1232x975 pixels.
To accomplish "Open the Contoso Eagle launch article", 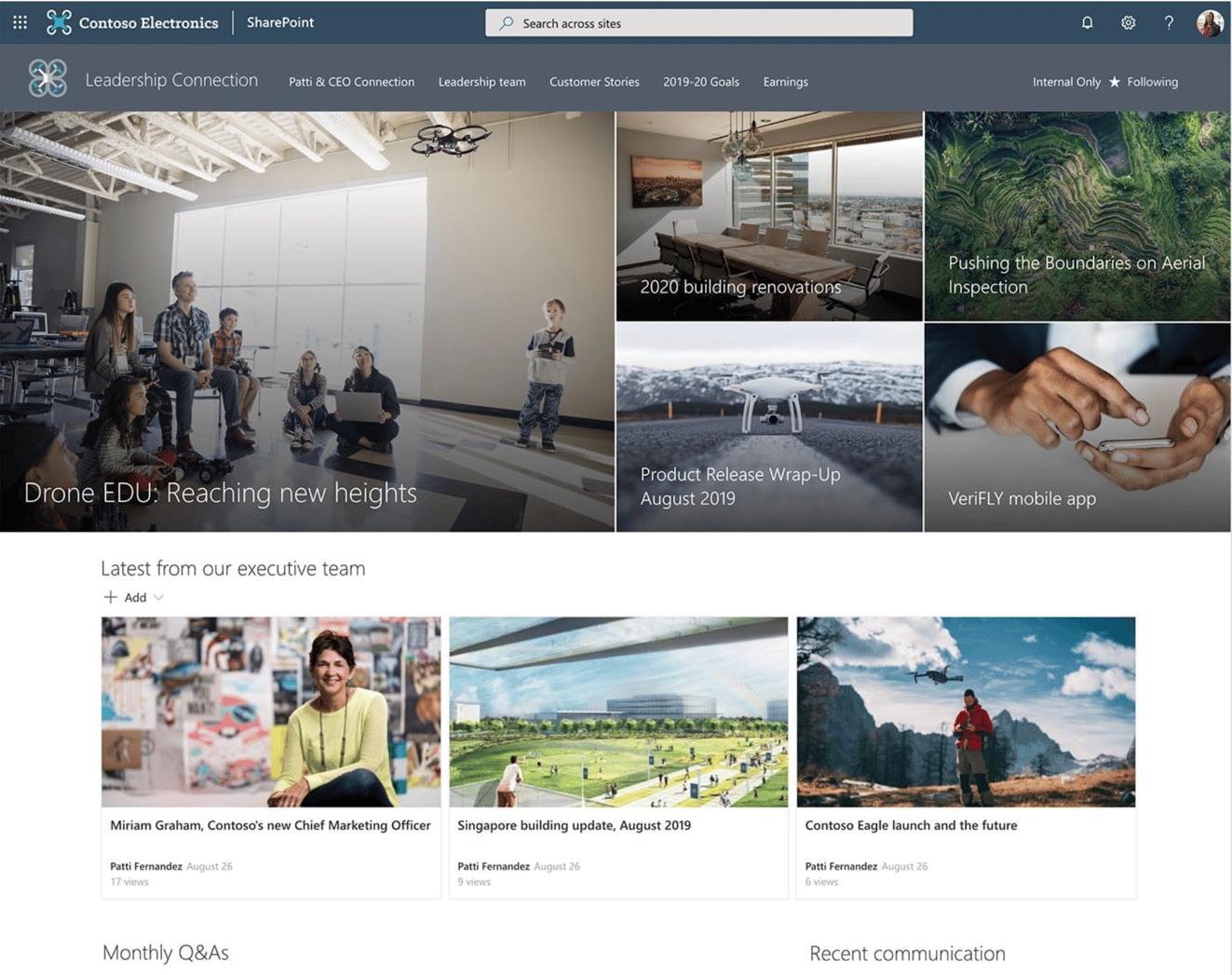I will [911, 825].
